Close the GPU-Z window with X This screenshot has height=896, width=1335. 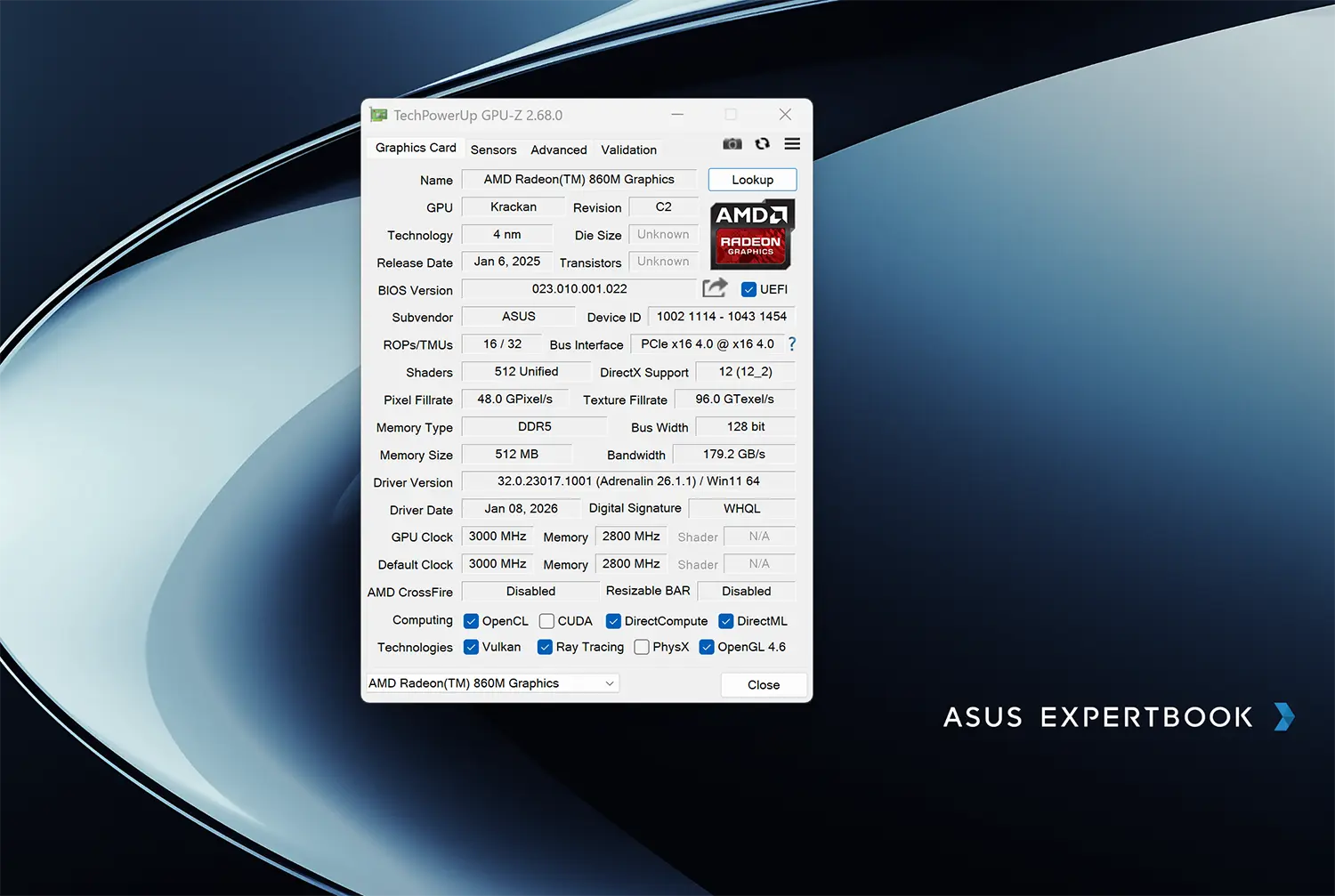point(785,115)
